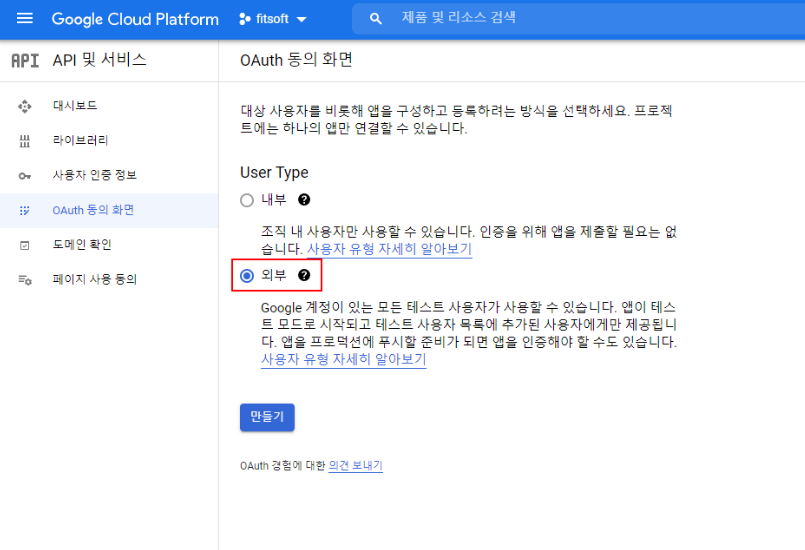Click the 라이브러리 library icon
The height and width of the screenshot is (550, 805).
25,141
